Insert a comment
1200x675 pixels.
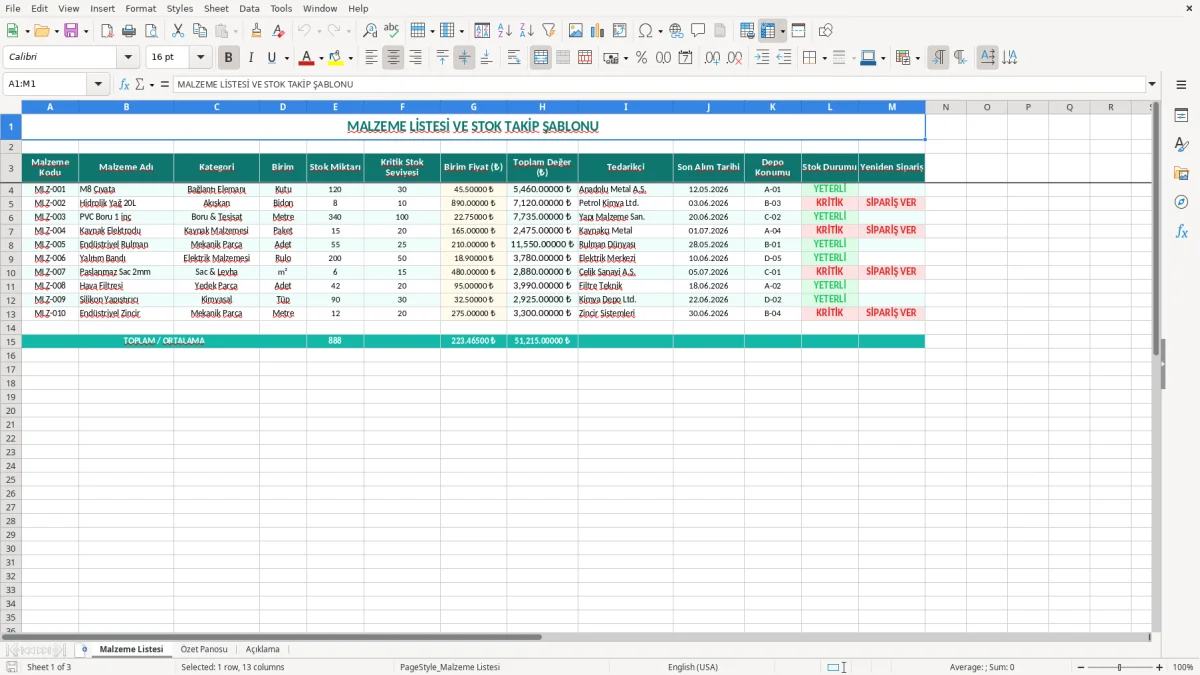point(698,31)
